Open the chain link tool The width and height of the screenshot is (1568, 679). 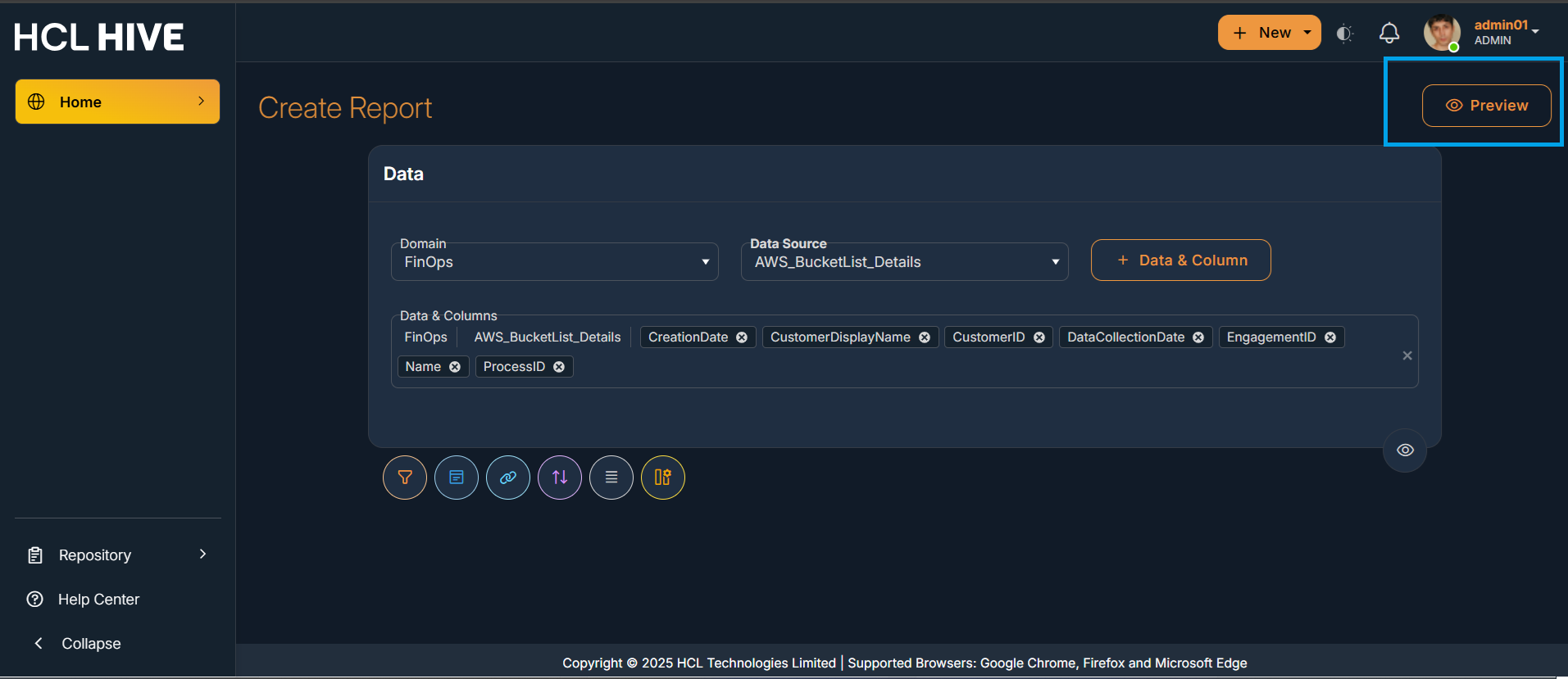click(x=508, y=478)
